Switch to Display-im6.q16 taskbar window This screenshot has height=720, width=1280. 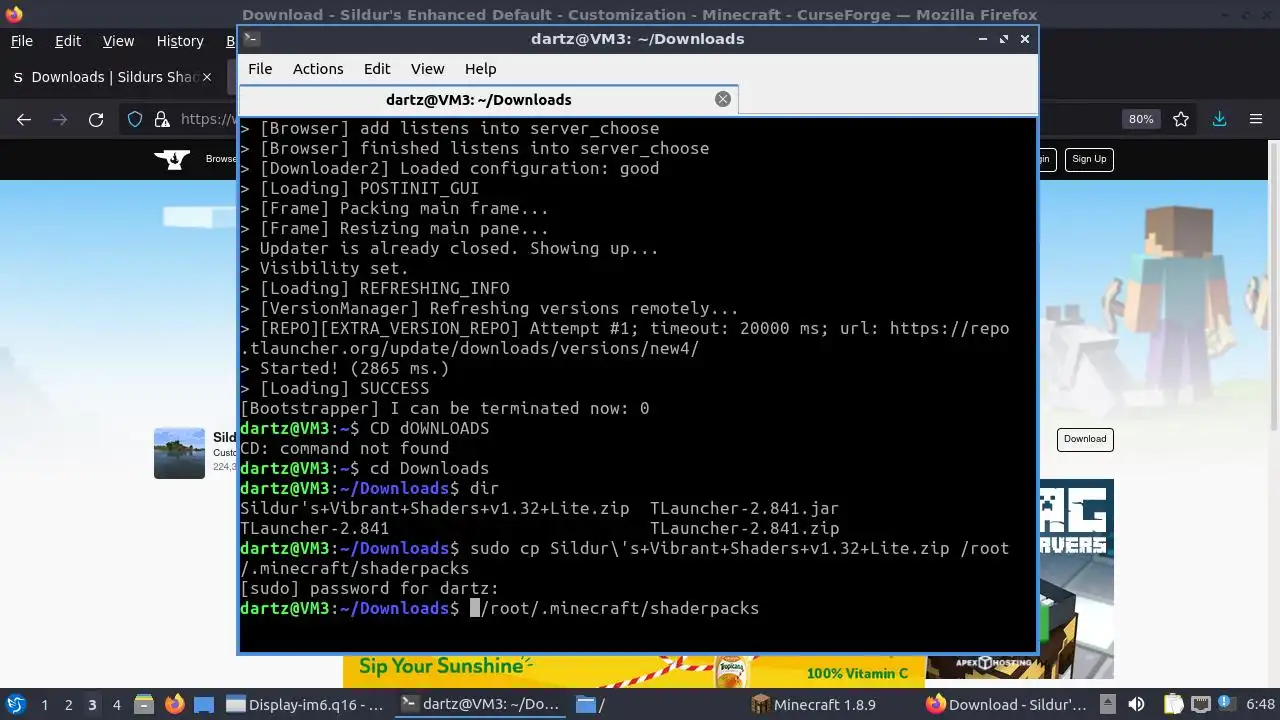tap(306, 704)
